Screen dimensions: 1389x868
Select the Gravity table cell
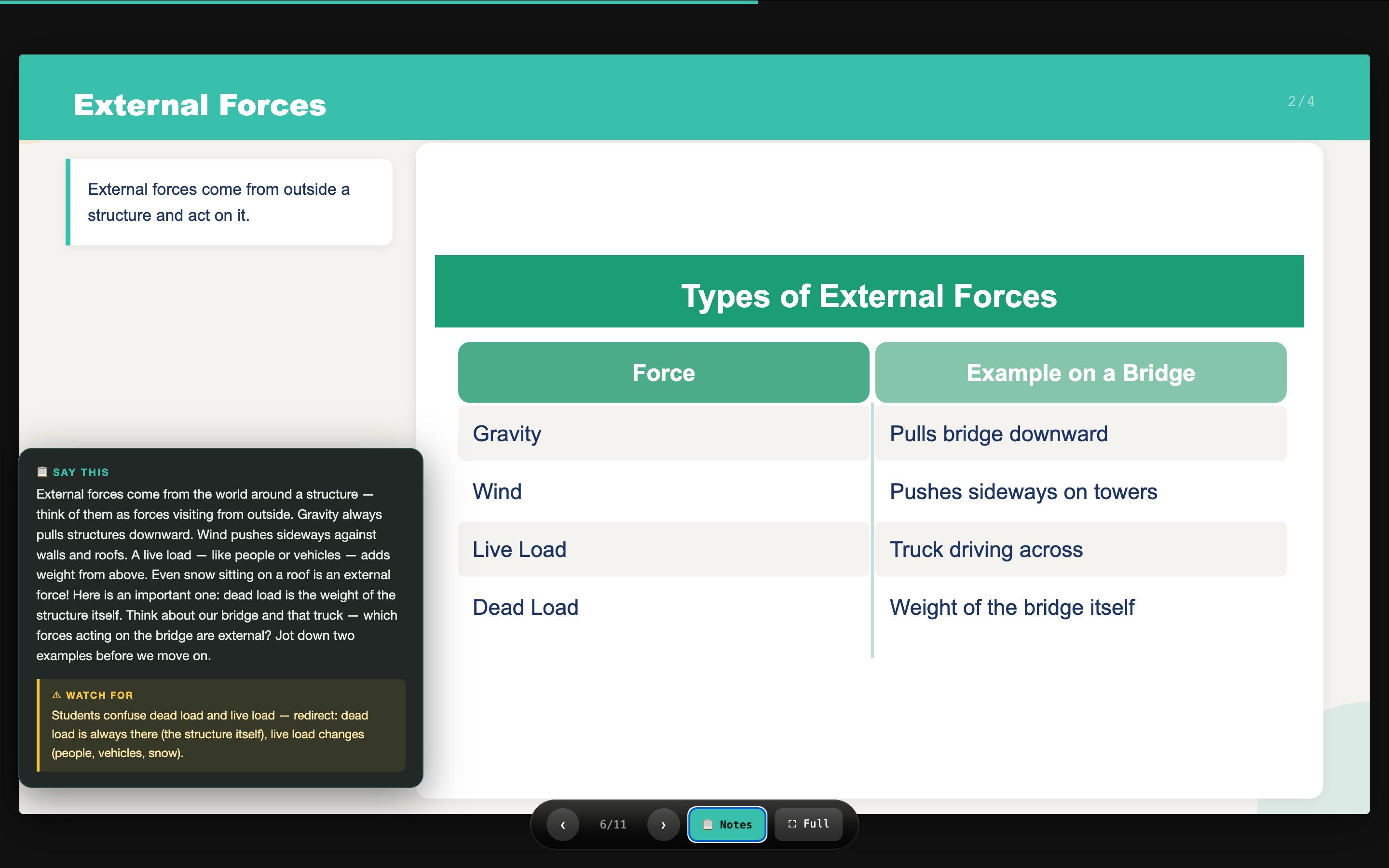click(x=664, y=434)
